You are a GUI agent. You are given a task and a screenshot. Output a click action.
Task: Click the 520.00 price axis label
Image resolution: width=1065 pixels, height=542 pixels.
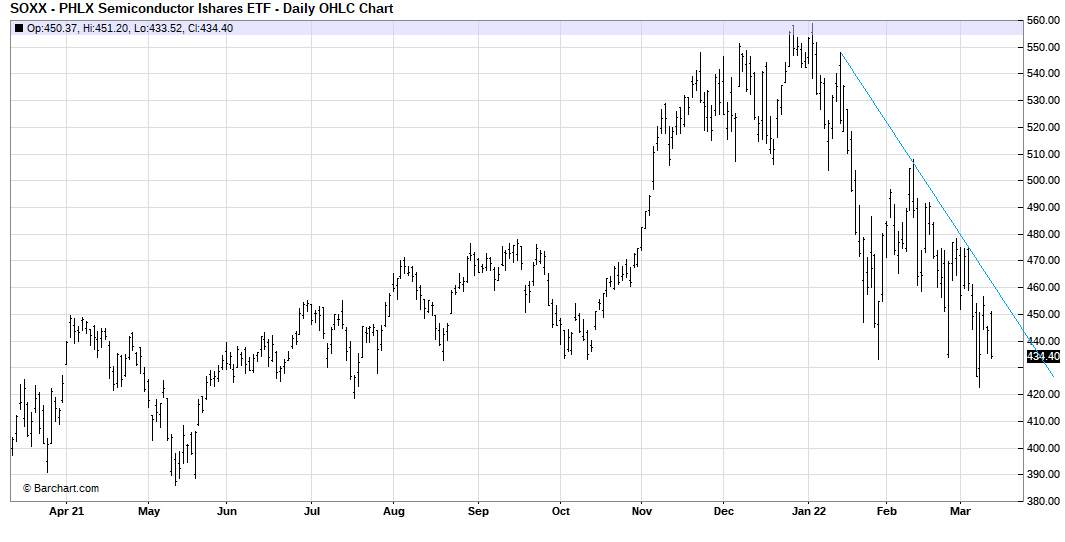click(x=1043, y=127)
